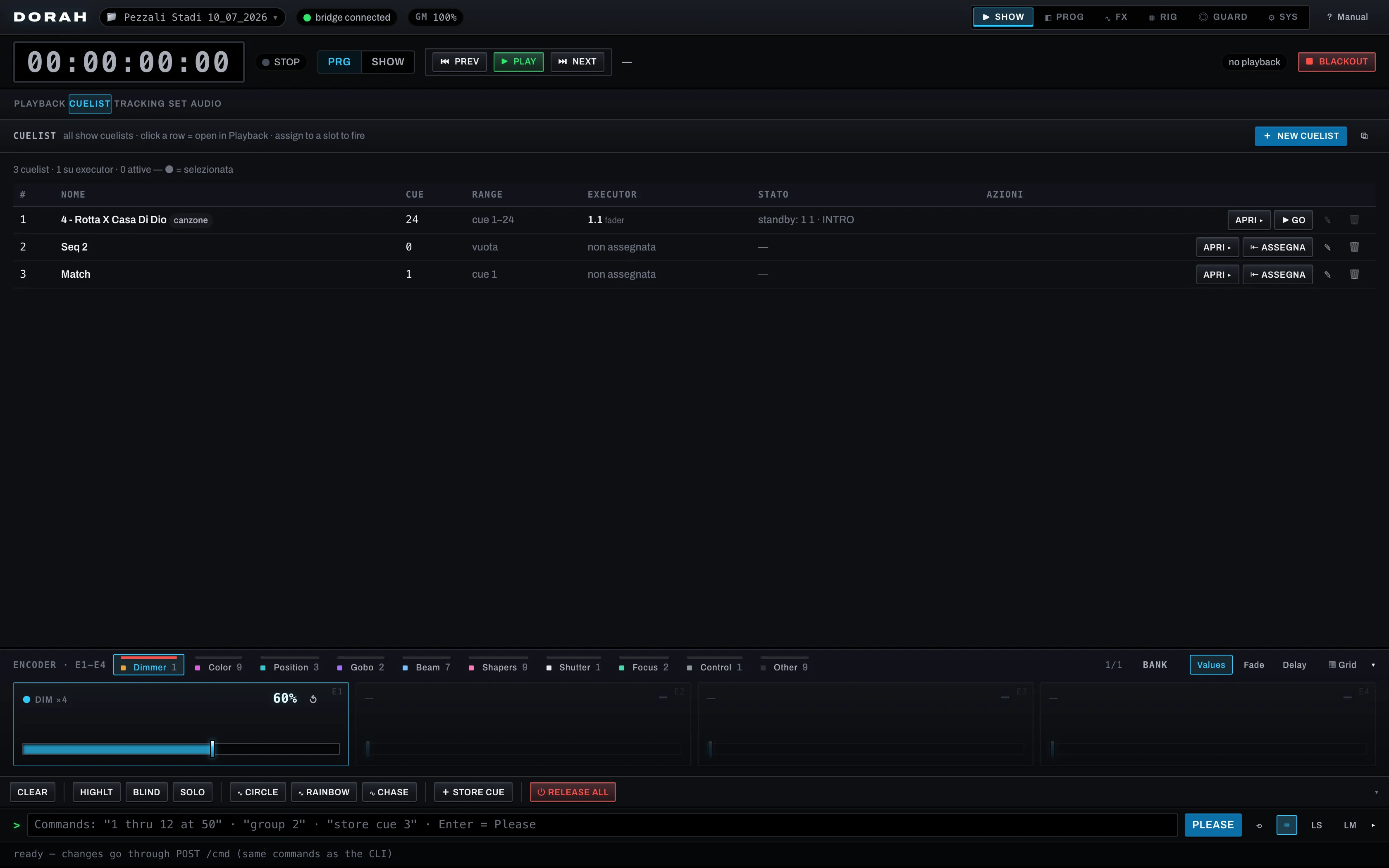The image size is (1389, 868).
Task: Click the command history undo icon
Action: coord(1259,825)
